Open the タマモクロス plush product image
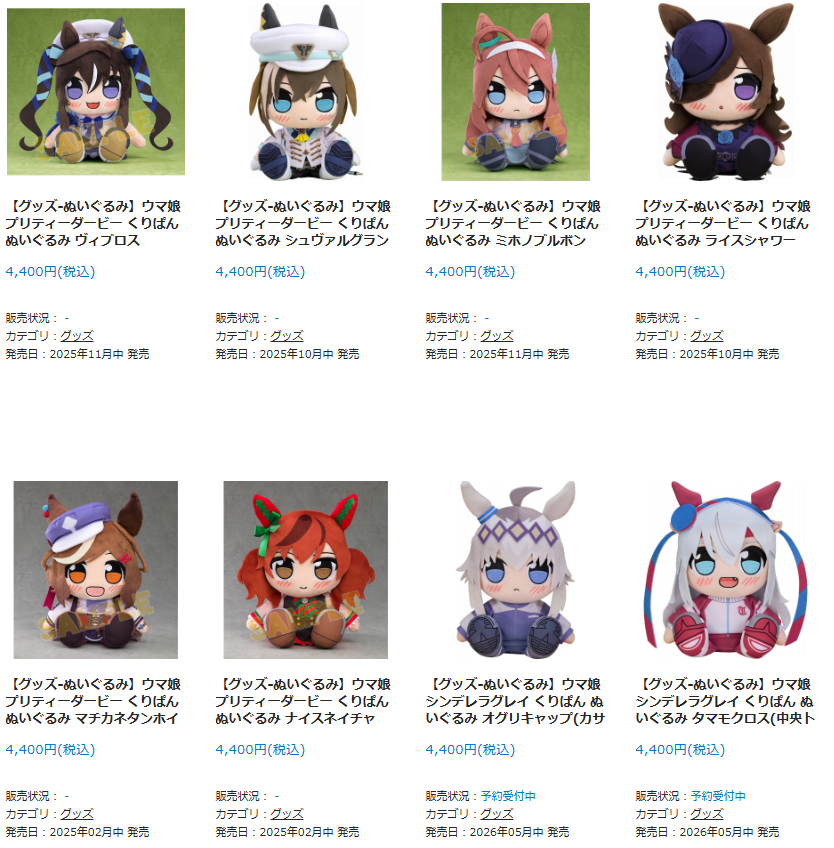Image resolution: width=834 pixels, height=848 pixels. coord(726,569)
